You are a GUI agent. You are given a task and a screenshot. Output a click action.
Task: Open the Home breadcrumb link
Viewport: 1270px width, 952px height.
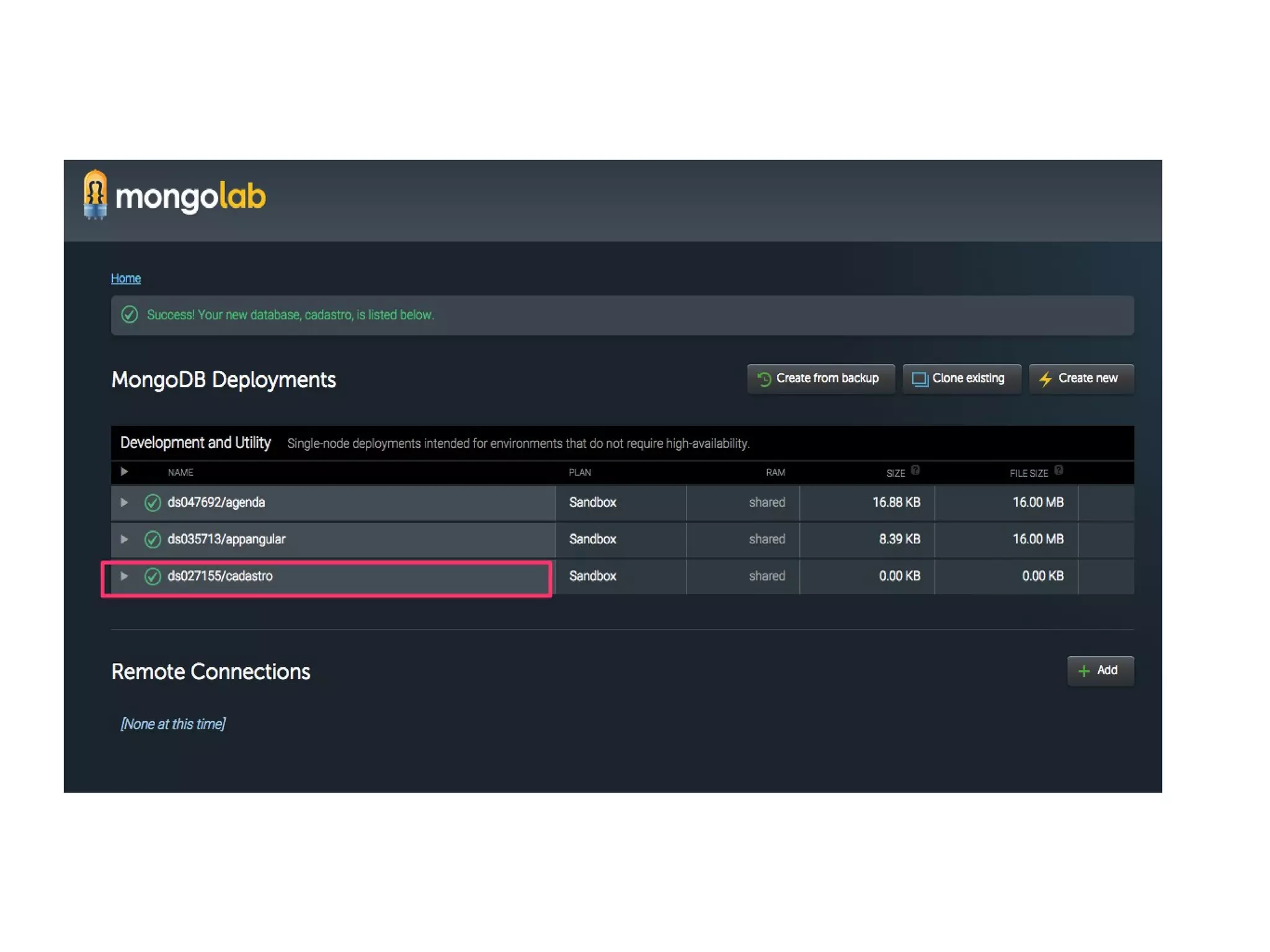[x=126, y=278]
